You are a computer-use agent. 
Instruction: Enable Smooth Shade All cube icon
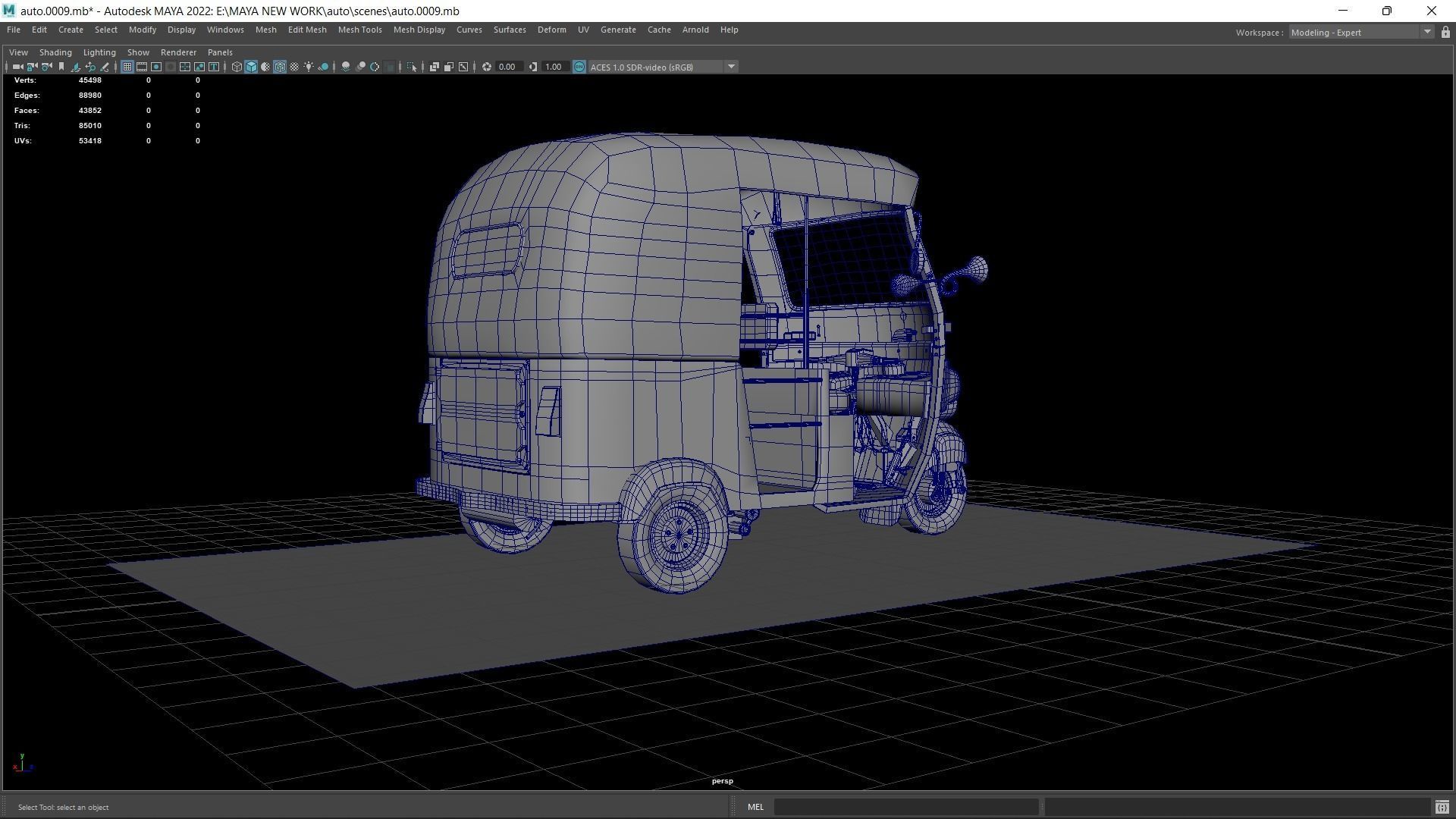251,67
